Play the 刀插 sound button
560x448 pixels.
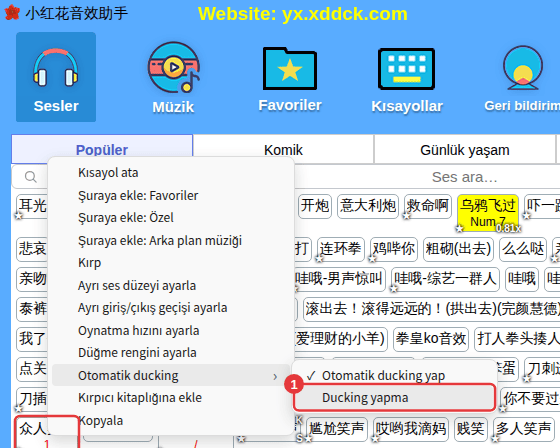coord(32,398)
